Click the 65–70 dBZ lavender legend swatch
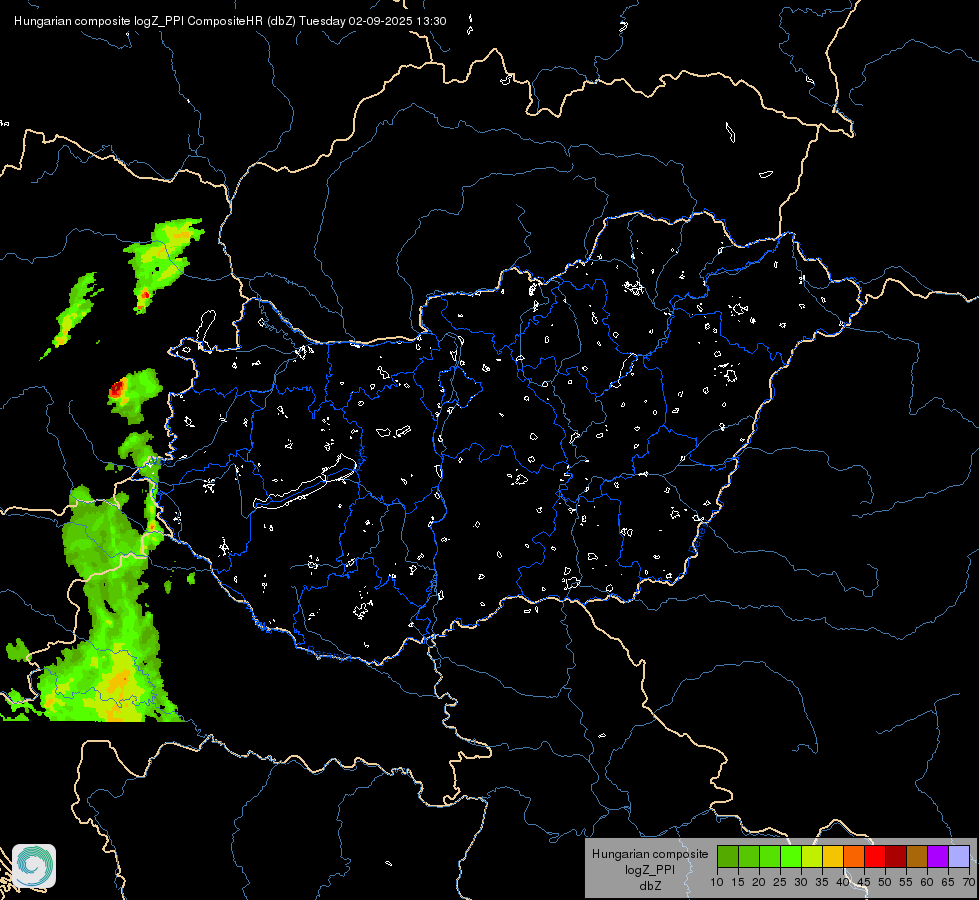The height and width of the screenshot is (900, 979). coord(960,856)
